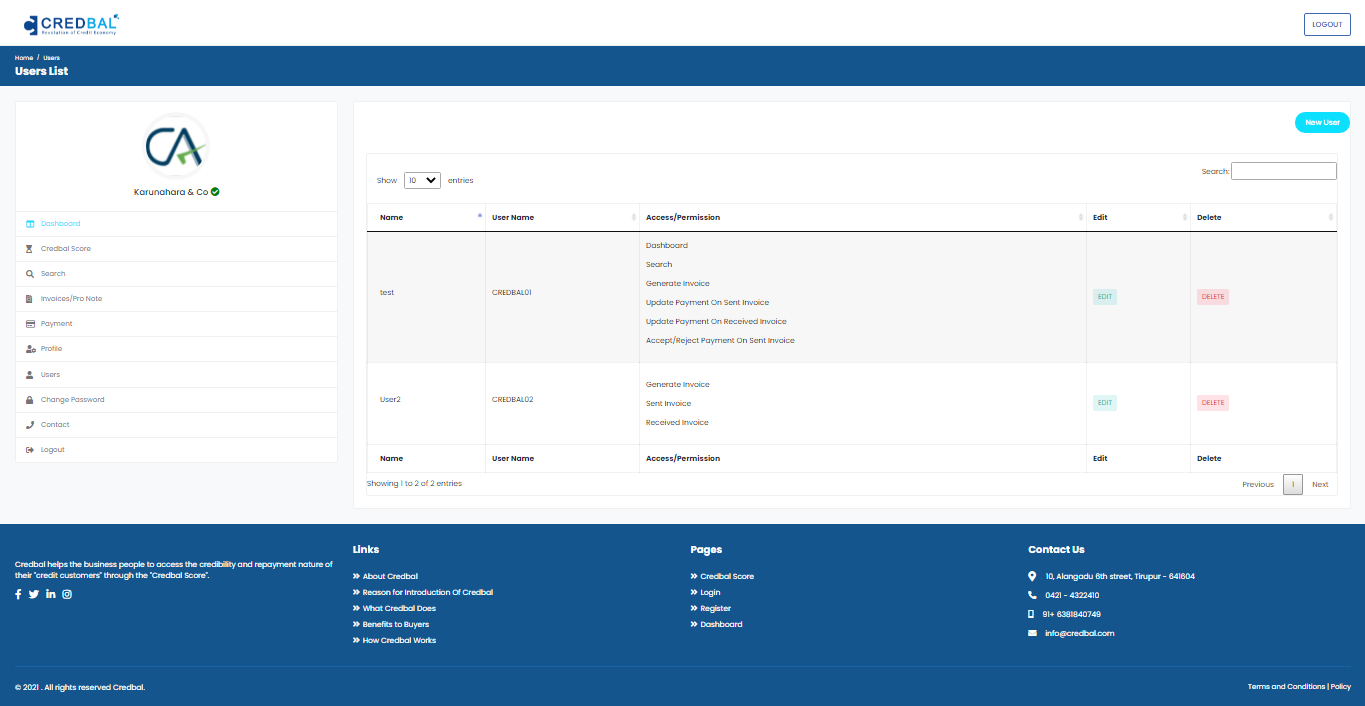1365x706 pixels.
Task: Open the Show entries count dropdown
Action: [422, 180]
